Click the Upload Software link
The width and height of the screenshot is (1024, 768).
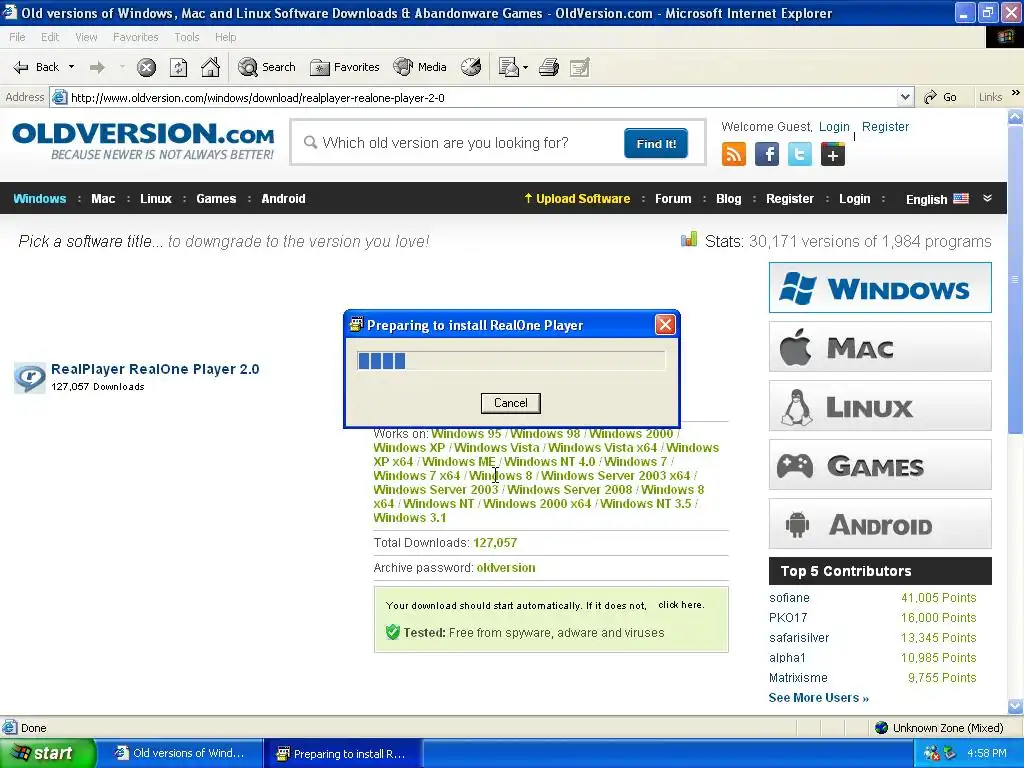(x=577, y=199)
